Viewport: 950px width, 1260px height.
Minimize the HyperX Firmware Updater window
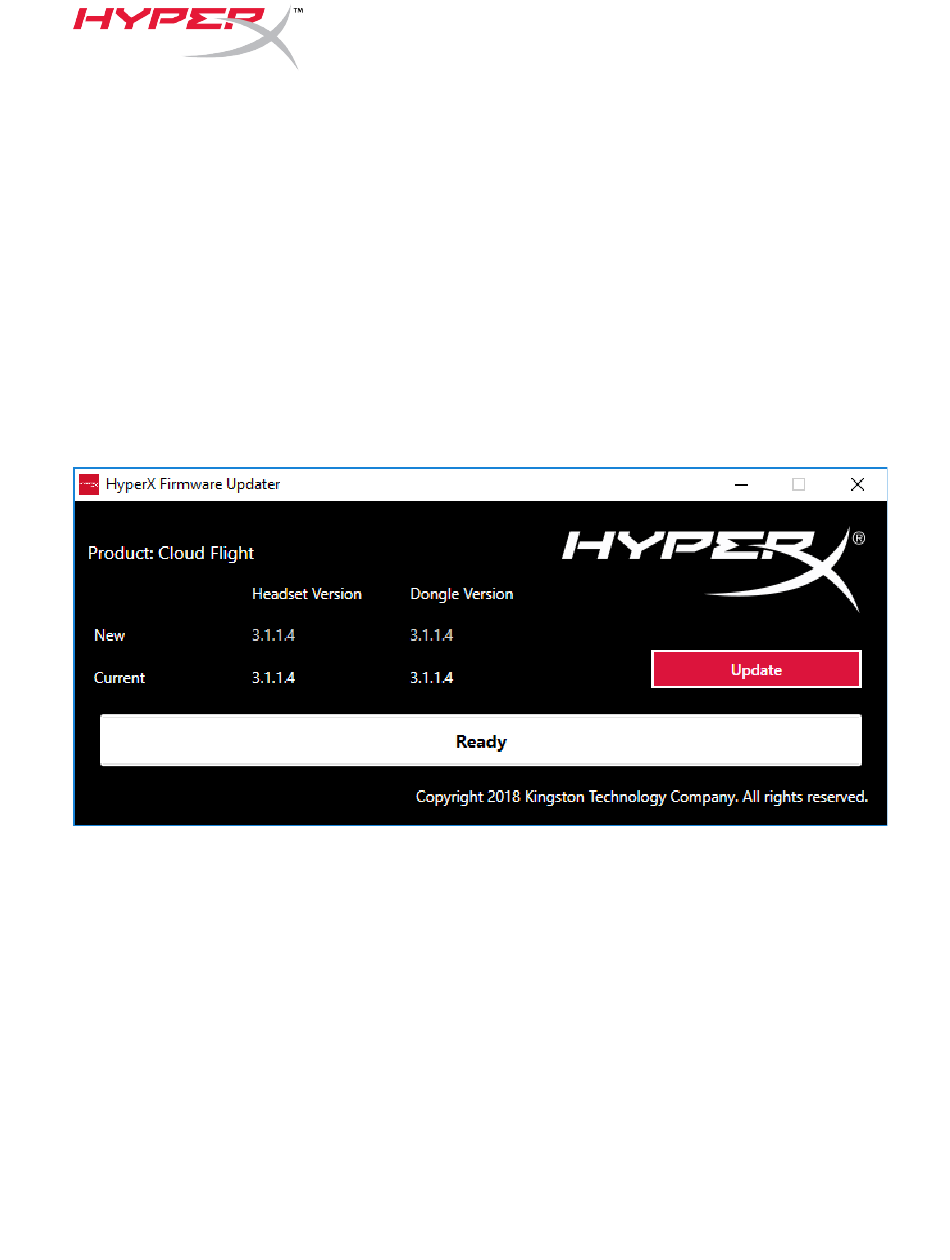742,484
